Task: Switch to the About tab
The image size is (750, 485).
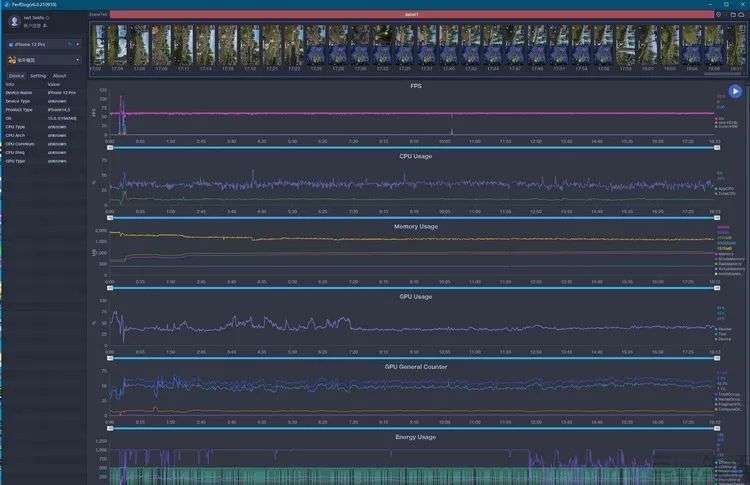Action: (x=59, y=76)
